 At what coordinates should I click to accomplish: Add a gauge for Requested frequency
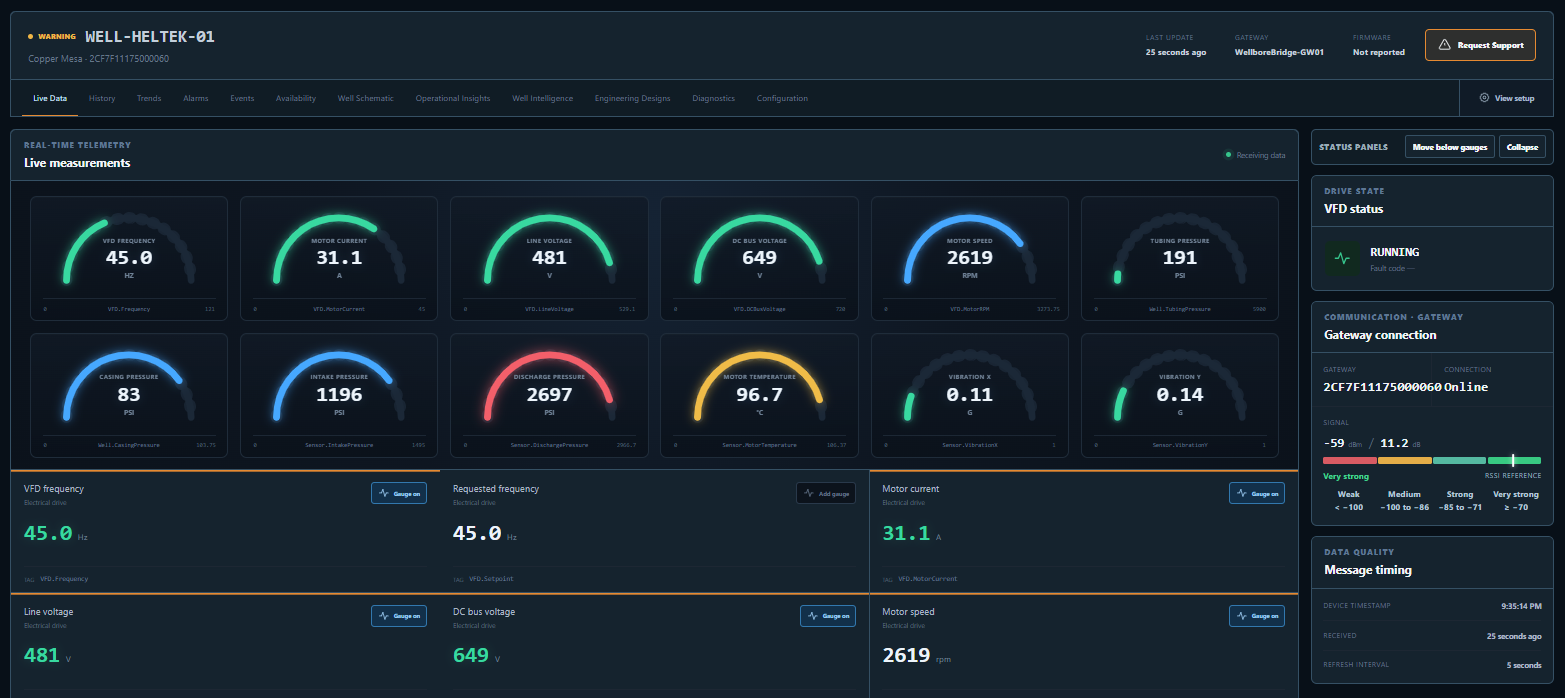coord(826,493)
